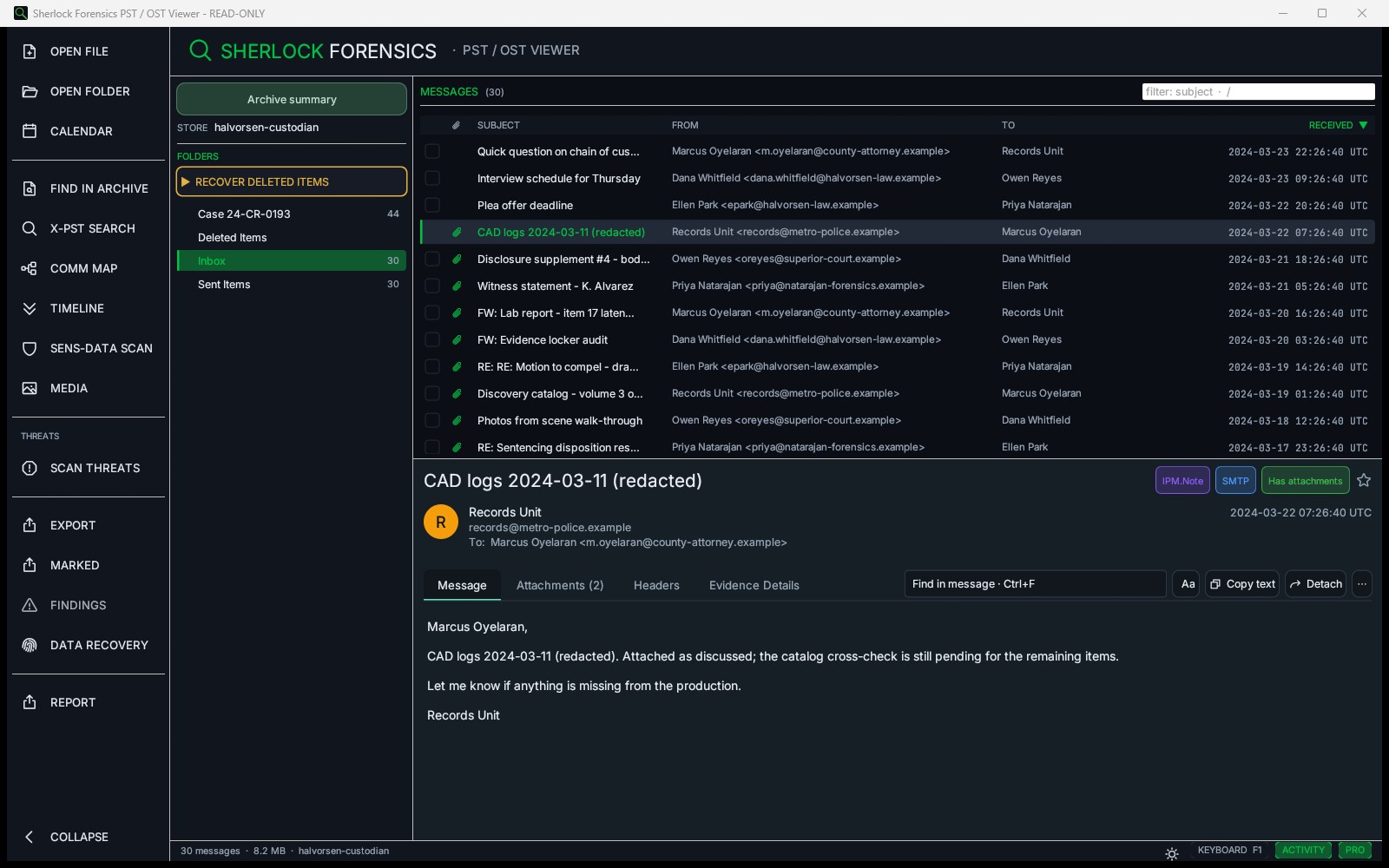The image size is (1389, 868).
Task: Click the ACTIVITY status bar button
Action: (1303, 850)
